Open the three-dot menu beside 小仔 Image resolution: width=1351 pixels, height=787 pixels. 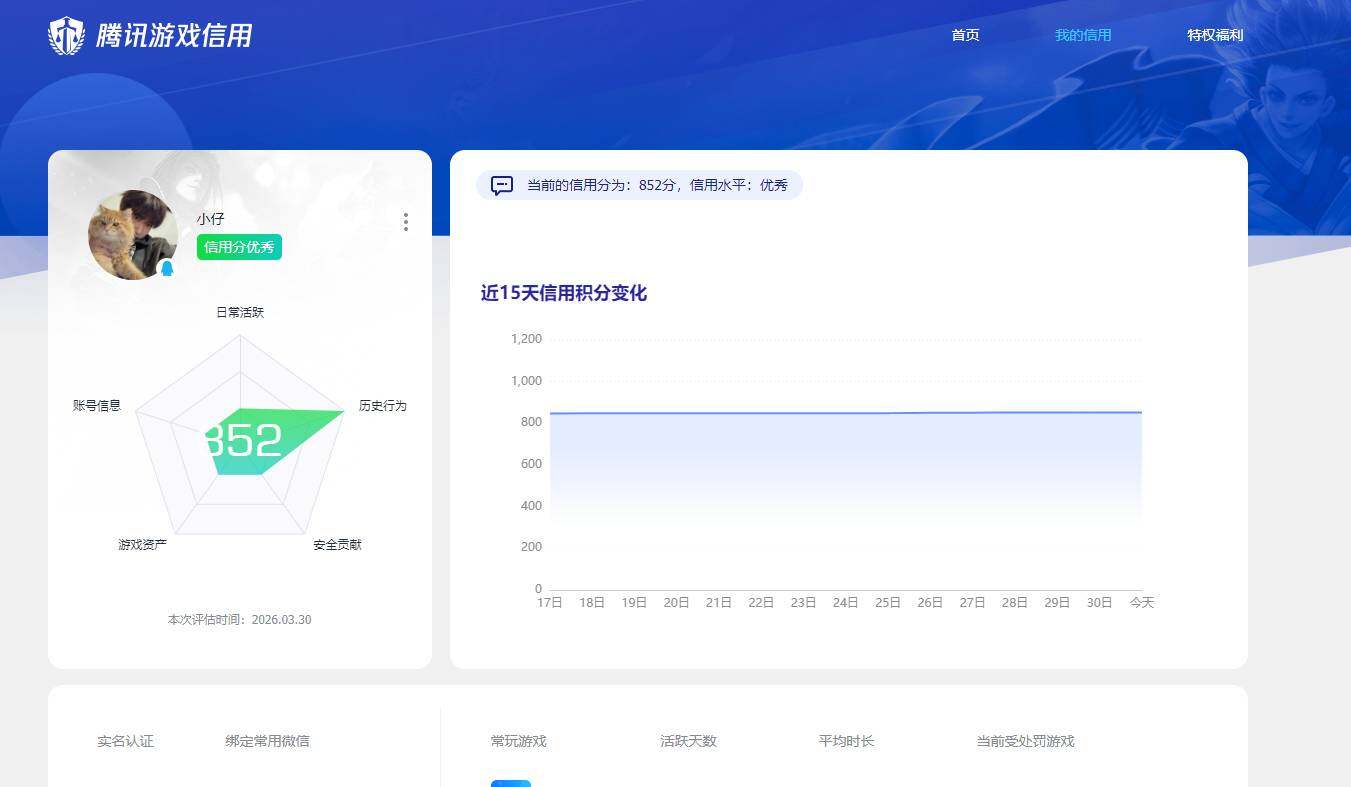tap(405, 222)
